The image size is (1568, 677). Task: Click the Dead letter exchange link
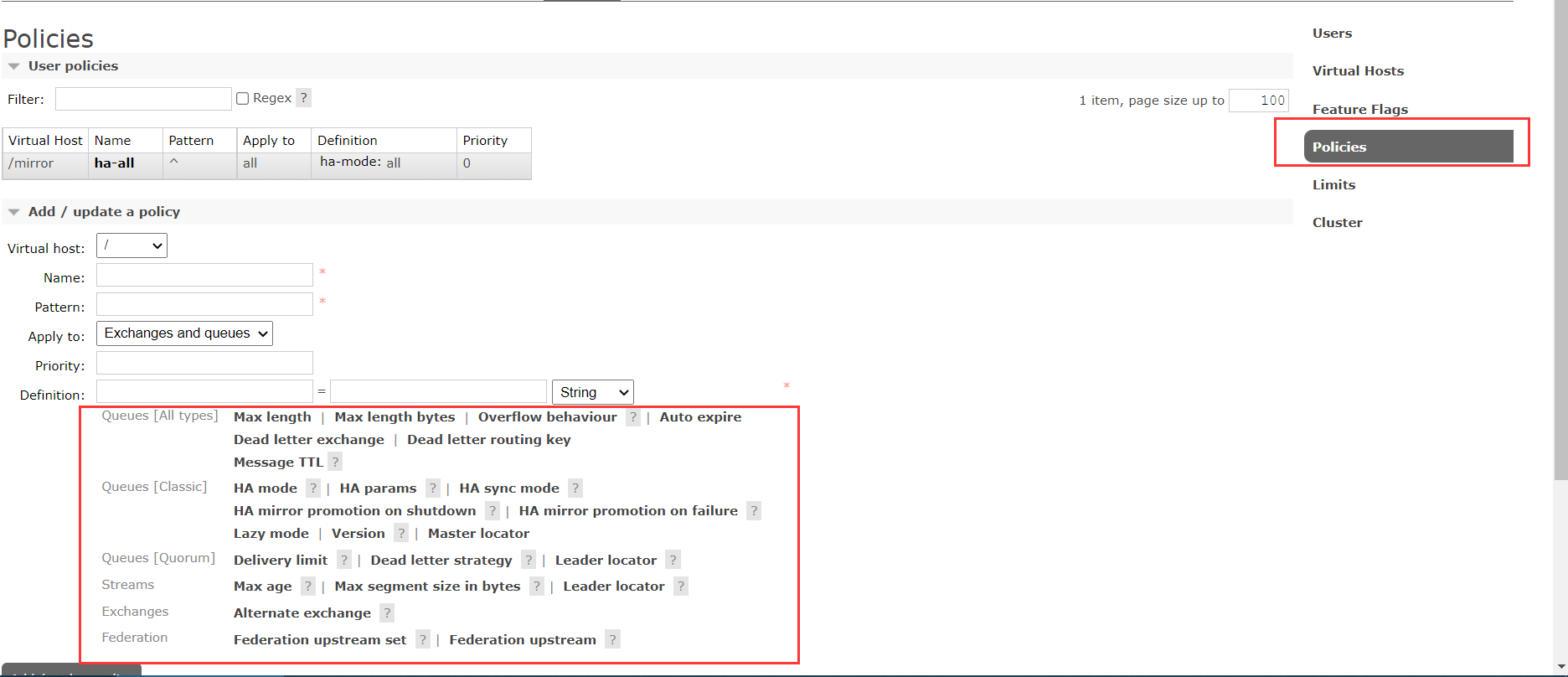coord(309,440)
